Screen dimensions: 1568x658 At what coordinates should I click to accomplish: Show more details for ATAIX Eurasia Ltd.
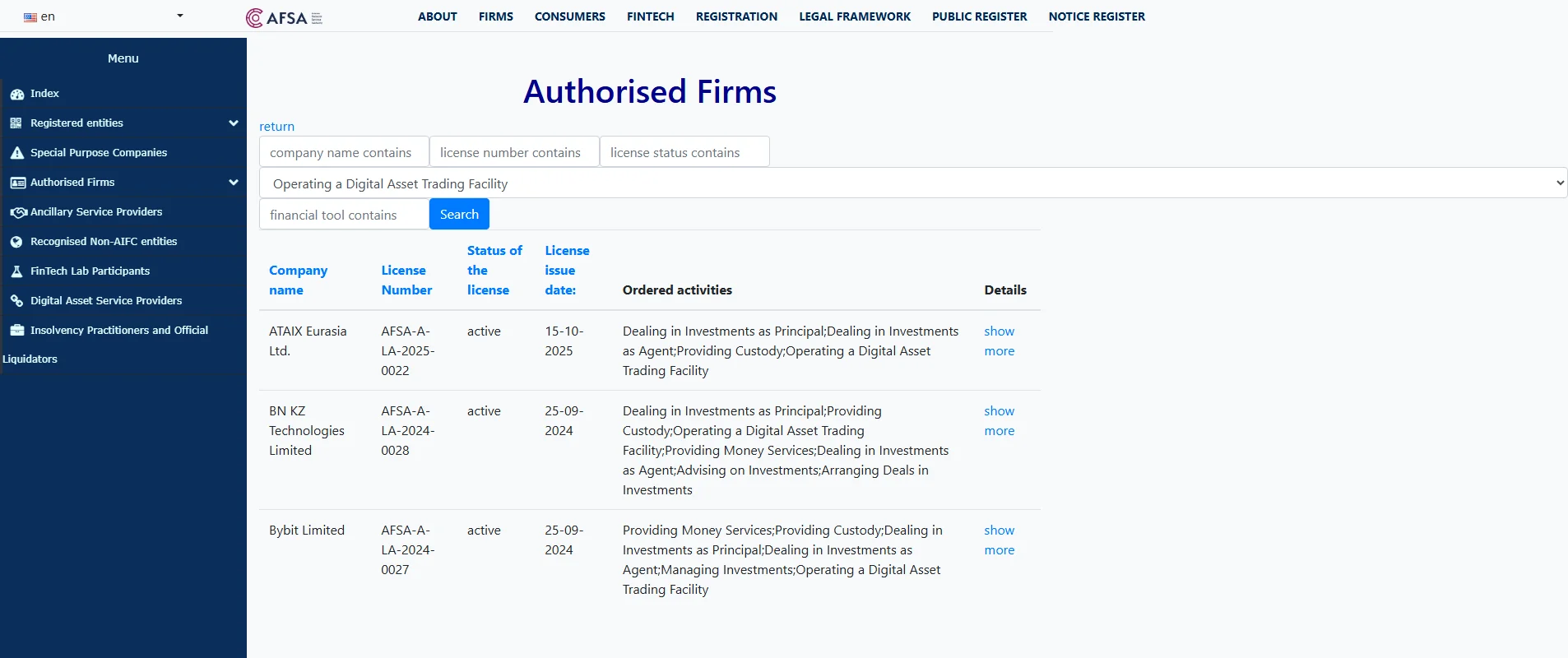1000,341
